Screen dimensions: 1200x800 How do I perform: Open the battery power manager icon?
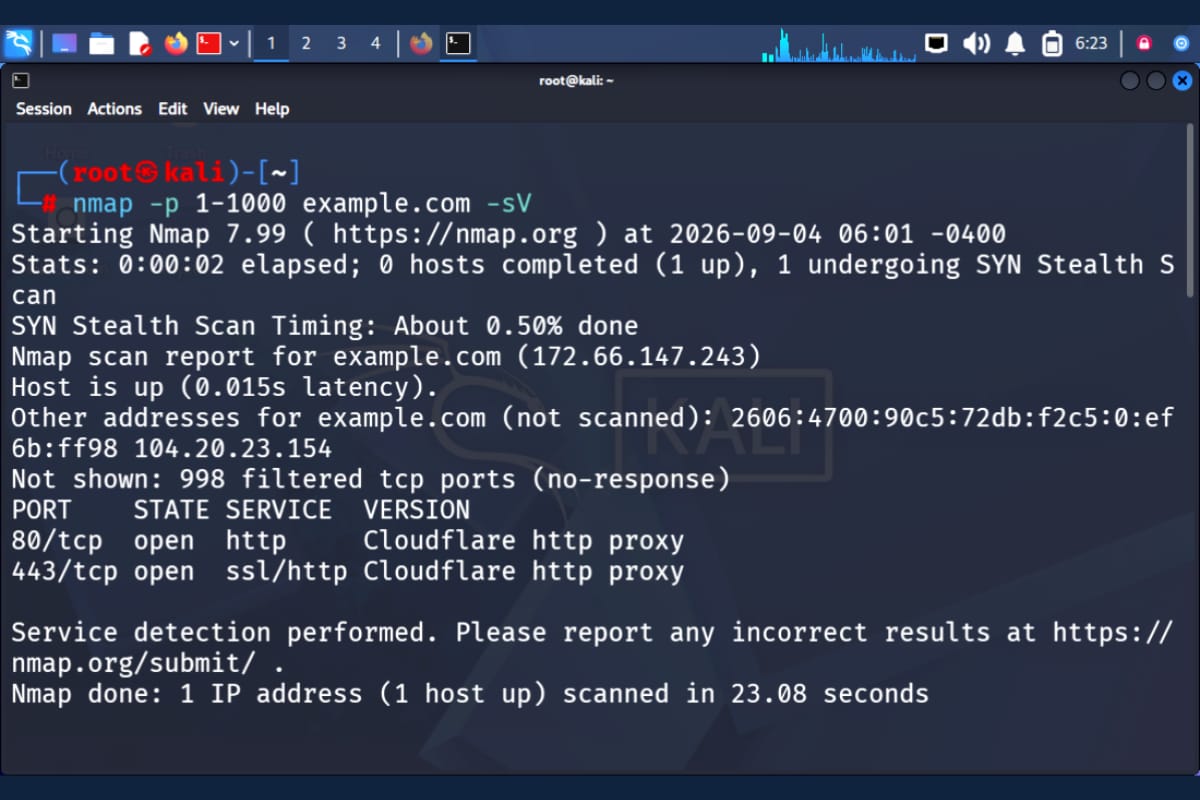[1051, 43]
